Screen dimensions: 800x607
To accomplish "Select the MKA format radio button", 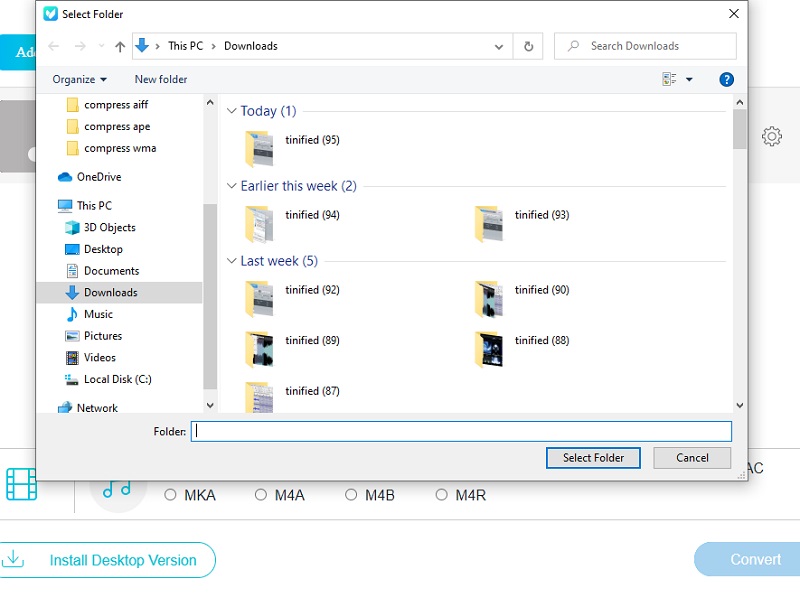I will (170, 494).
